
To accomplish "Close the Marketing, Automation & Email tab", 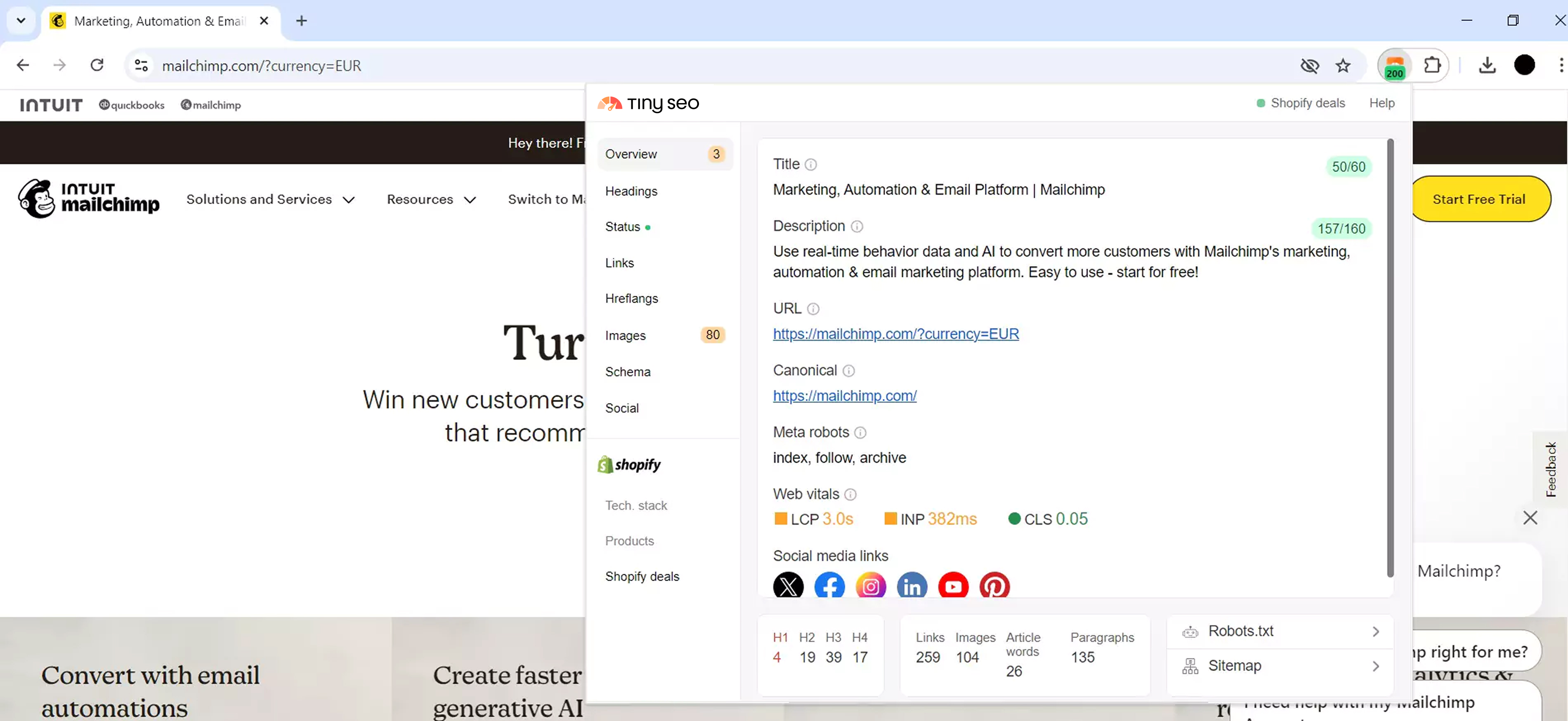I will (264, 21).
